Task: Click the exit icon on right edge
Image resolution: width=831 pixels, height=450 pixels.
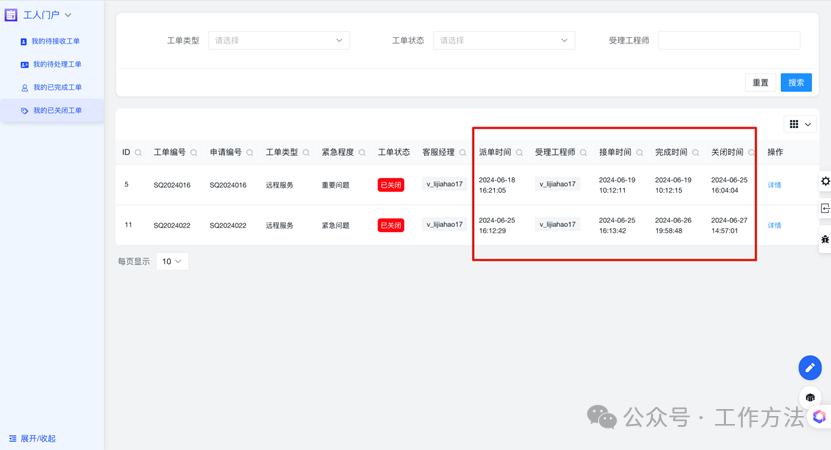Action: coord(825,209)
